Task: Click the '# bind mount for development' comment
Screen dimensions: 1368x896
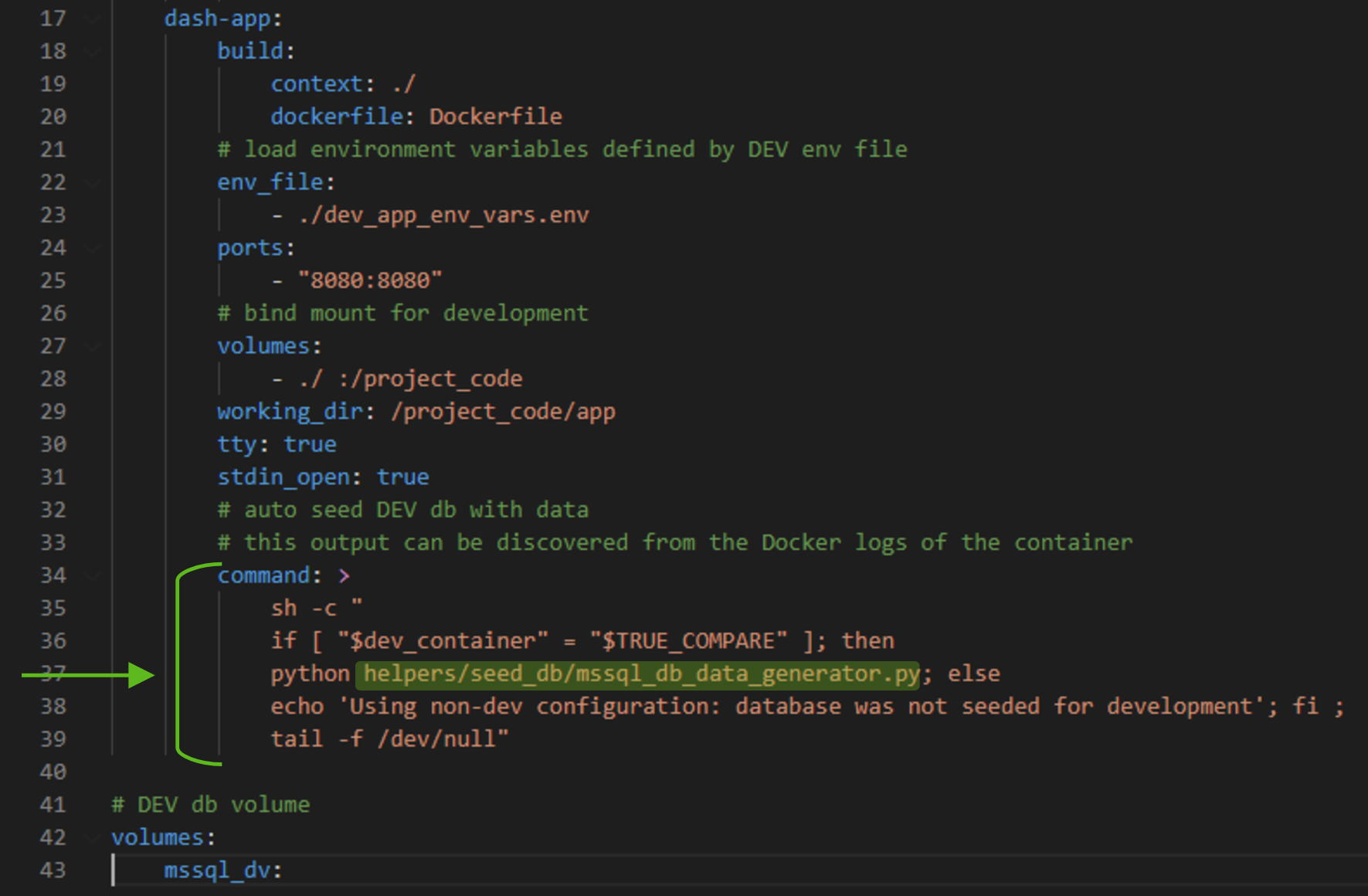Action: click(402, 314)
